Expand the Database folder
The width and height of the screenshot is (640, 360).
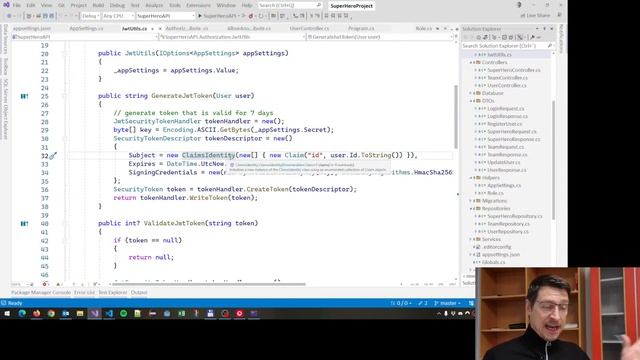471,93
